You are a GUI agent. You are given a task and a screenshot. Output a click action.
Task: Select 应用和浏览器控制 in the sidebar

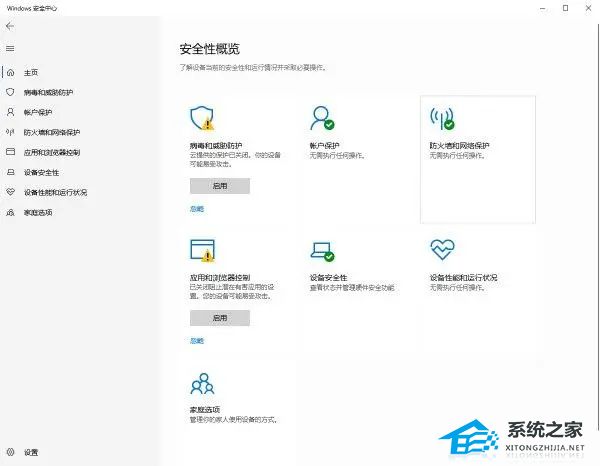coord(52,152)
